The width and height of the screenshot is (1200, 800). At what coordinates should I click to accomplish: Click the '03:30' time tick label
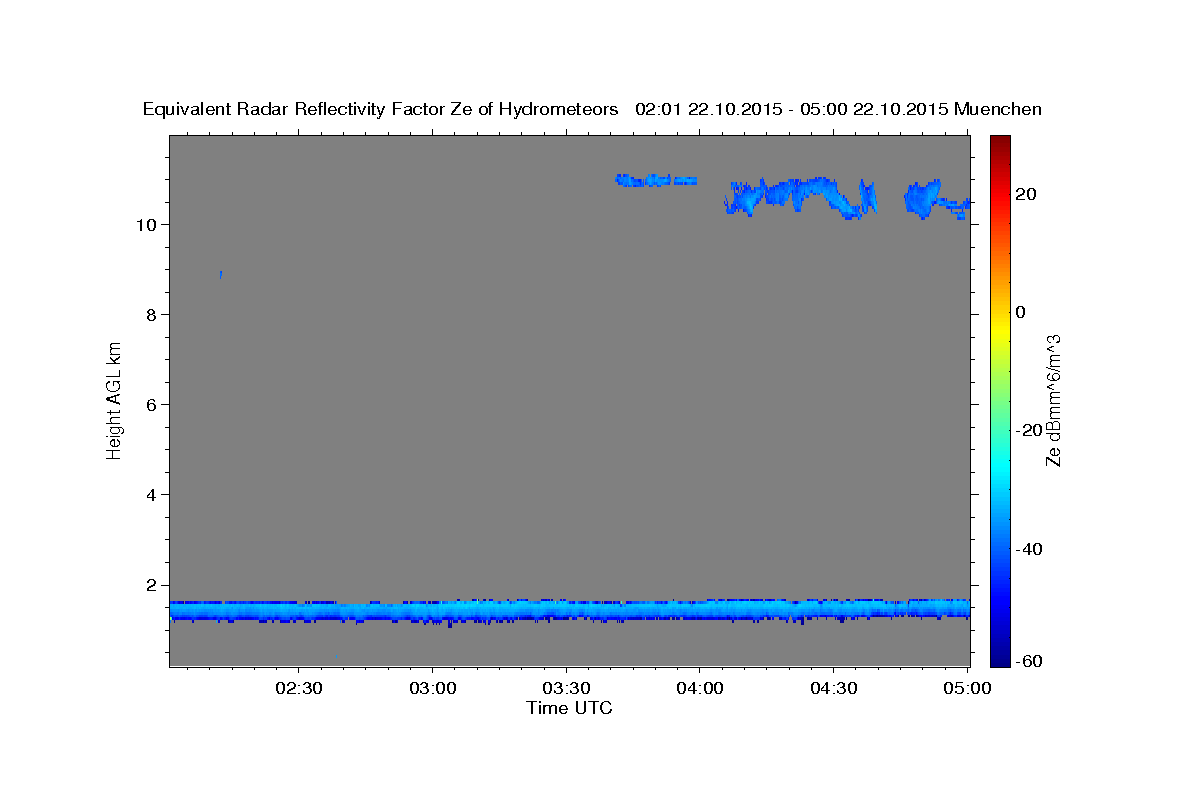pyautogui.click(x=567, y=689)
